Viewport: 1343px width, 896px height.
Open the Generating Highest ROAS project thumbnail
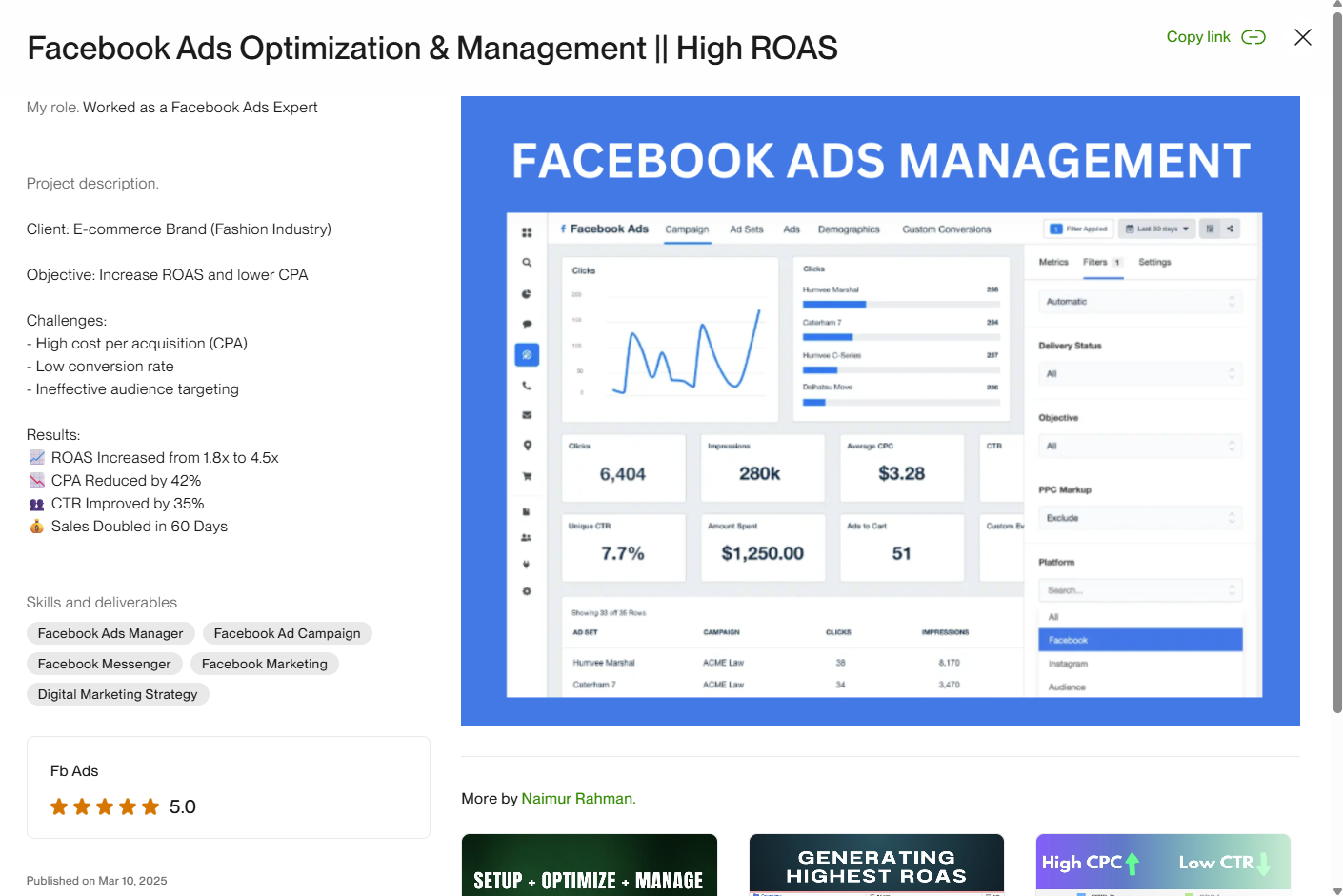[x=876, y=865]
